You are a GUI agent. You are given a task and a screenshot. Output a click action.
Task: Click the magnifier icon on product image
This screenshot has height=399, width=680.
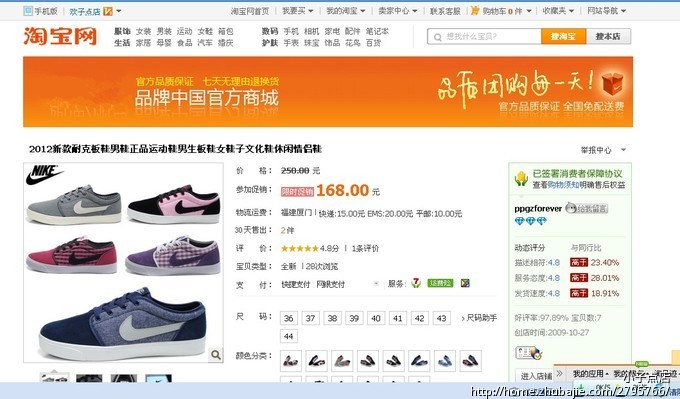216,355
